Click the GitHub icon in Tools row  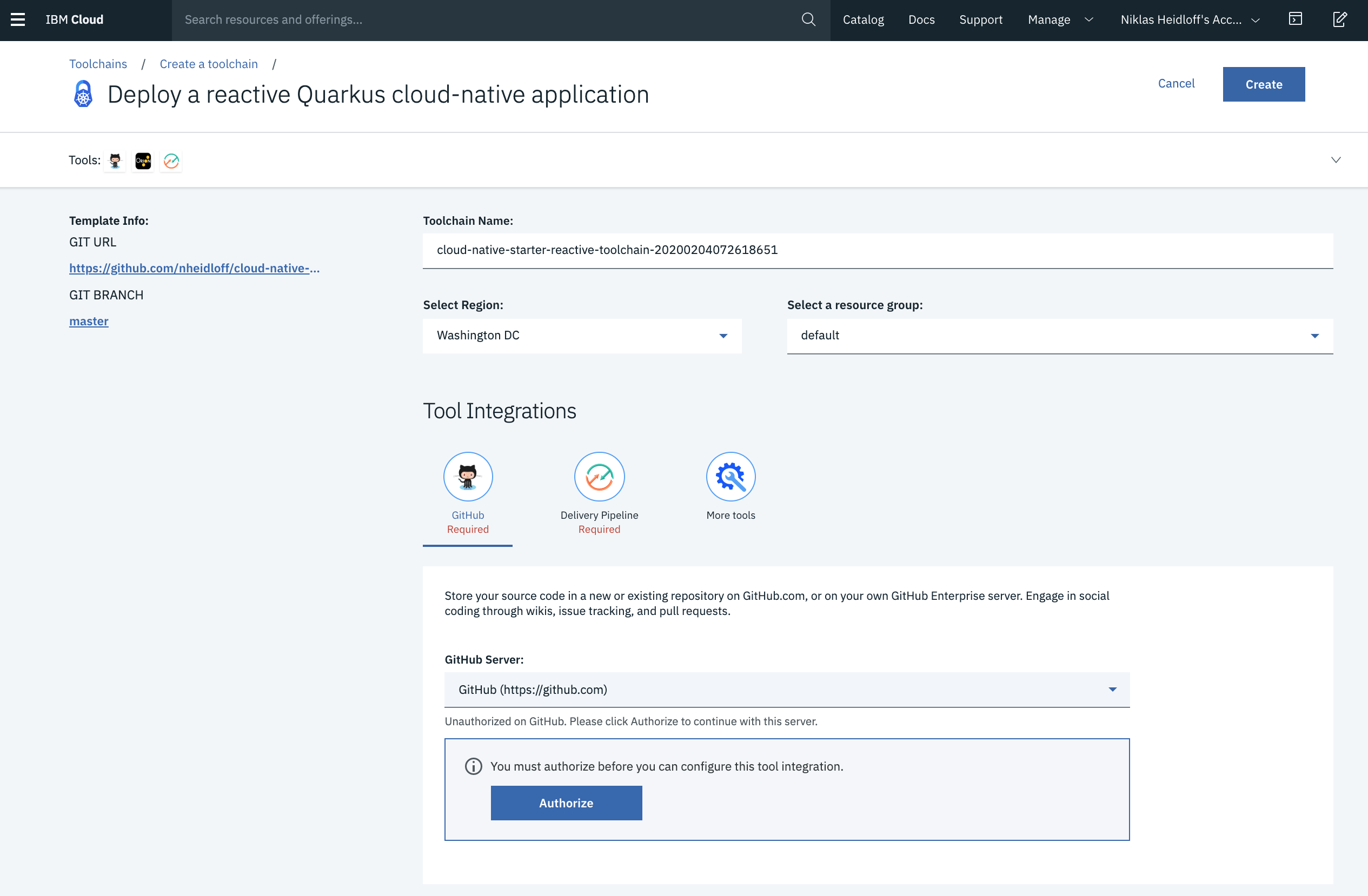(115, 161)
